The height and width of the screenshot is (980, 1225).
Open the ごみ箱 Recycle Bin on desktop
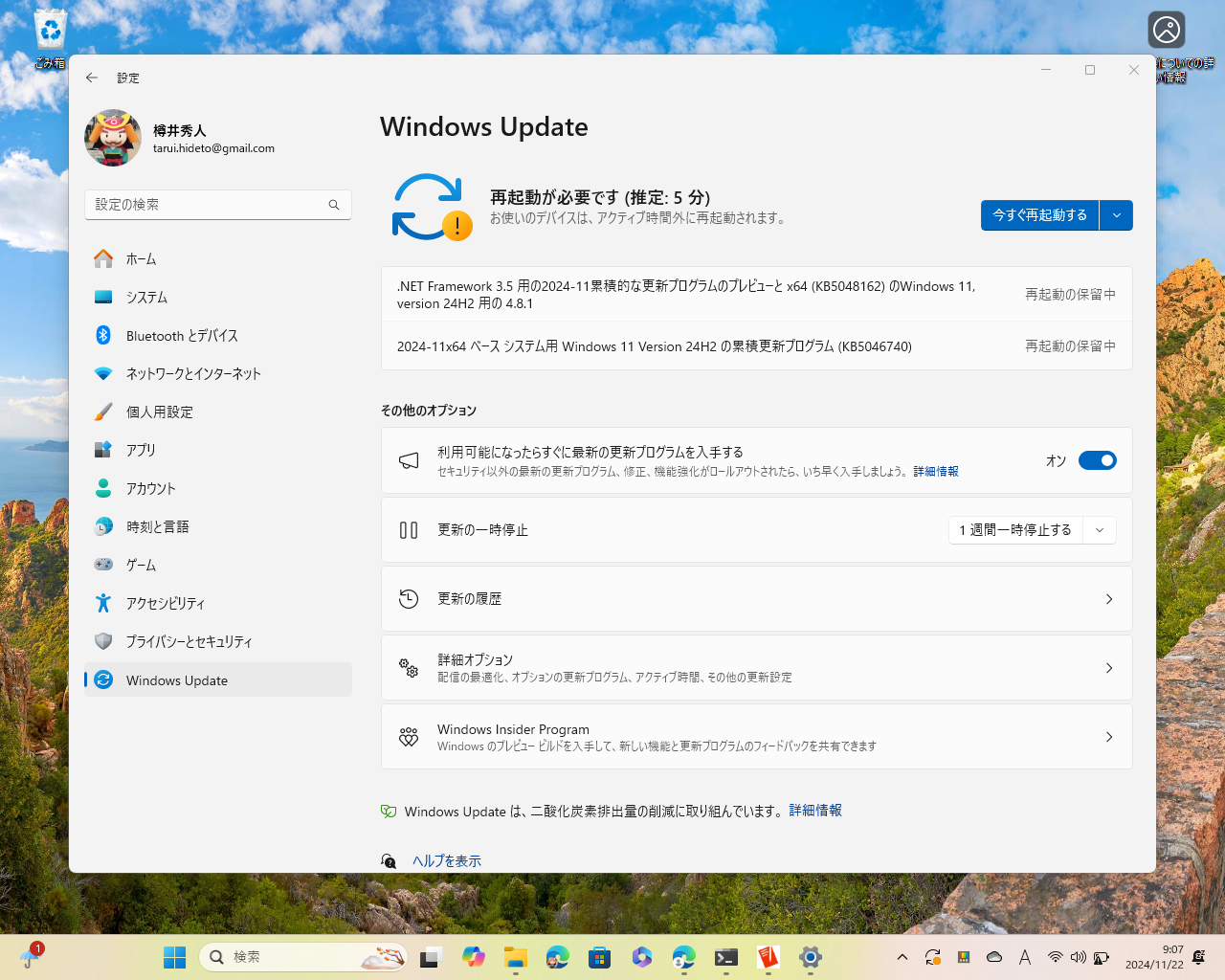point(50,40)
